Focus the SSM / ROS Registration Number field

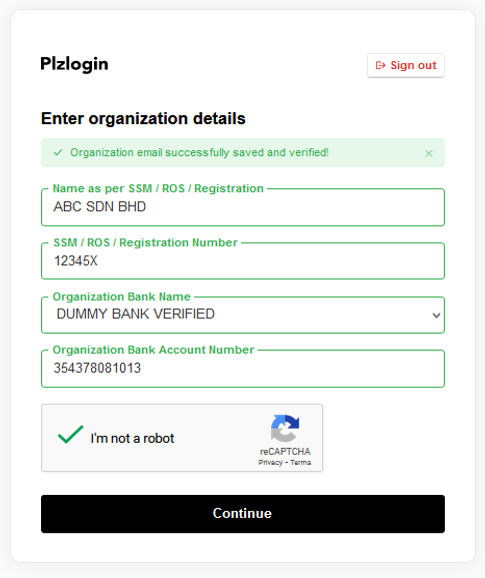point(243,261)
